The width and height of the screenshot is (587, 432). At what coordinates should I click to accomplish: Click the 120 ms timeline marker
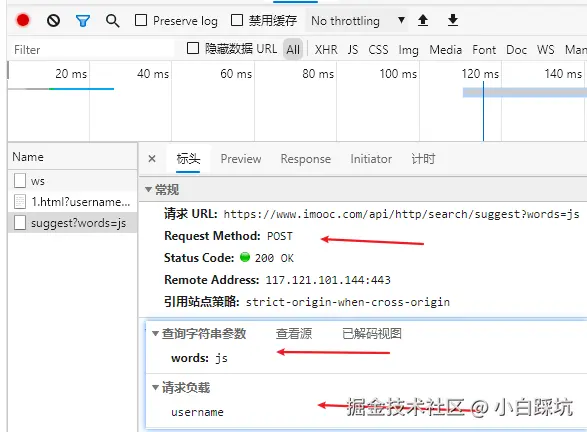point(480,73)
